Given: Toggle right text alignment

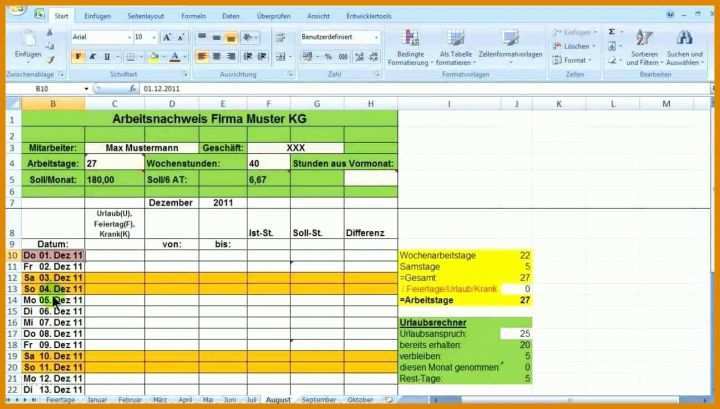Looking at the screenshot, I should click(x=231, y=56).
